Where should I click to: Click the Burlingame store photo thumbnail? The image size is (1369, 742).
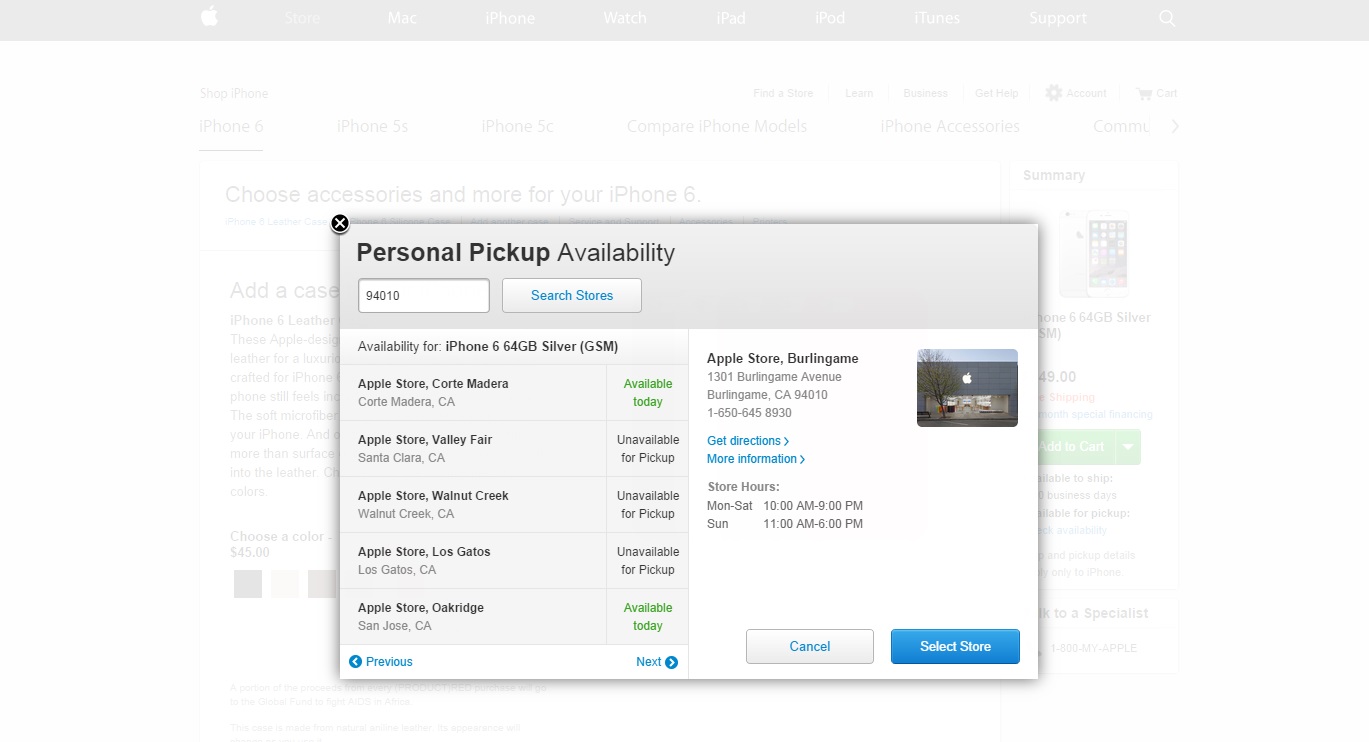pos(967,388)
